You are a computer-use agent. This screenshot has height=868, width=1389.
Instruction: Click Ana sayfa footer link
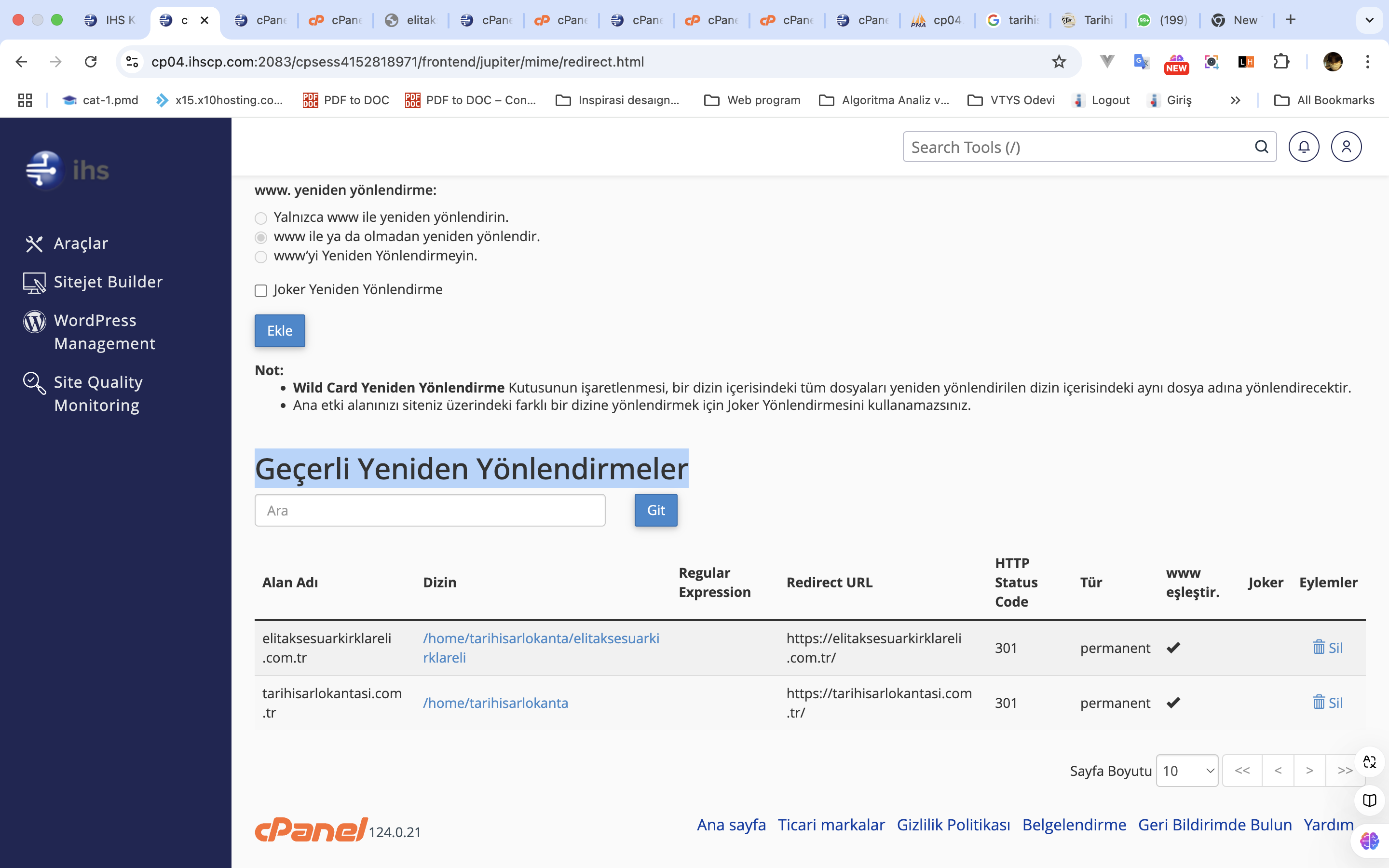(x=731, y=825)
